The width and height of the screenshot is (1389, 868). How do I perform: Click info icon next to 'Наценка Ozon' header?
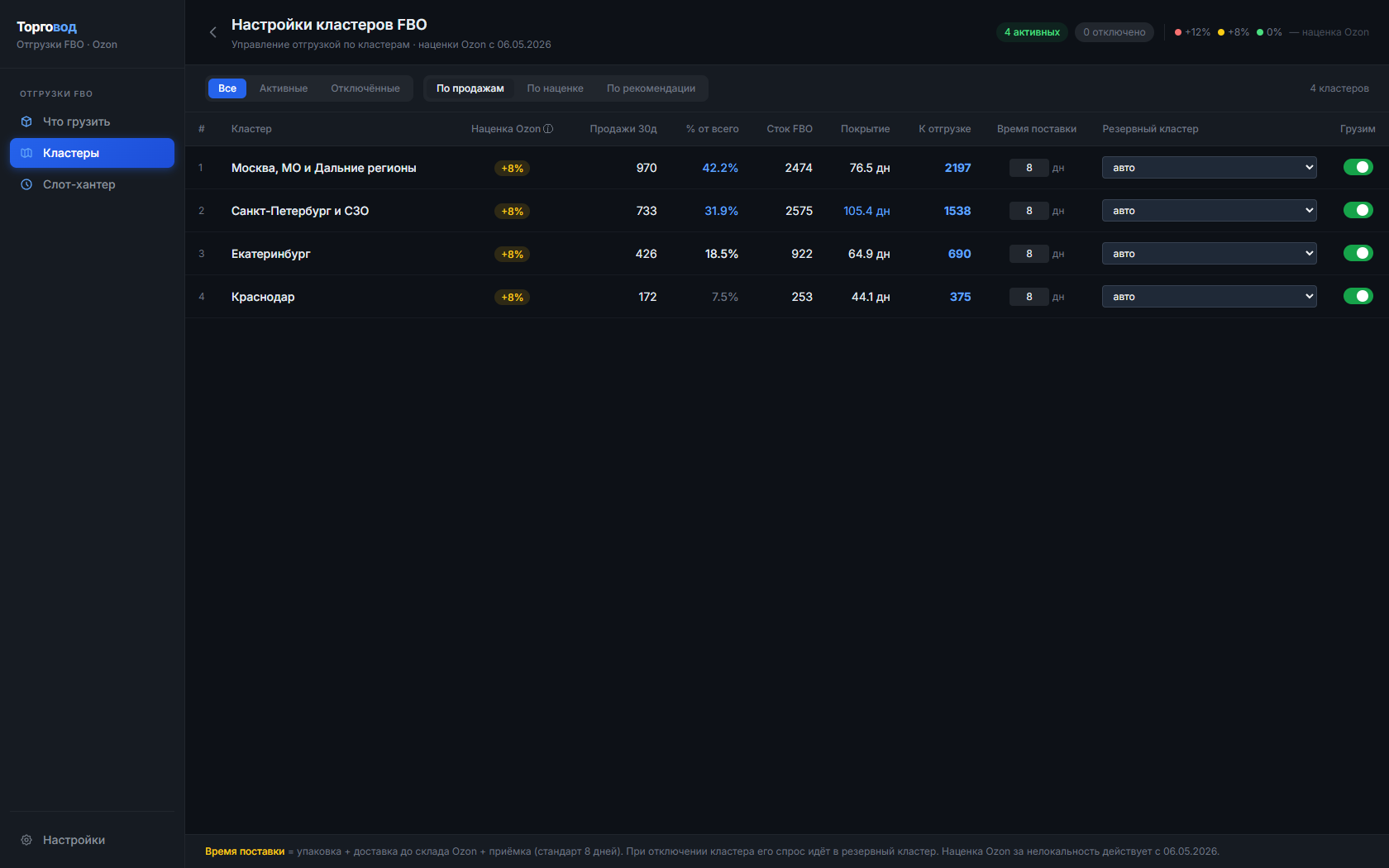[x=548, y=129]
